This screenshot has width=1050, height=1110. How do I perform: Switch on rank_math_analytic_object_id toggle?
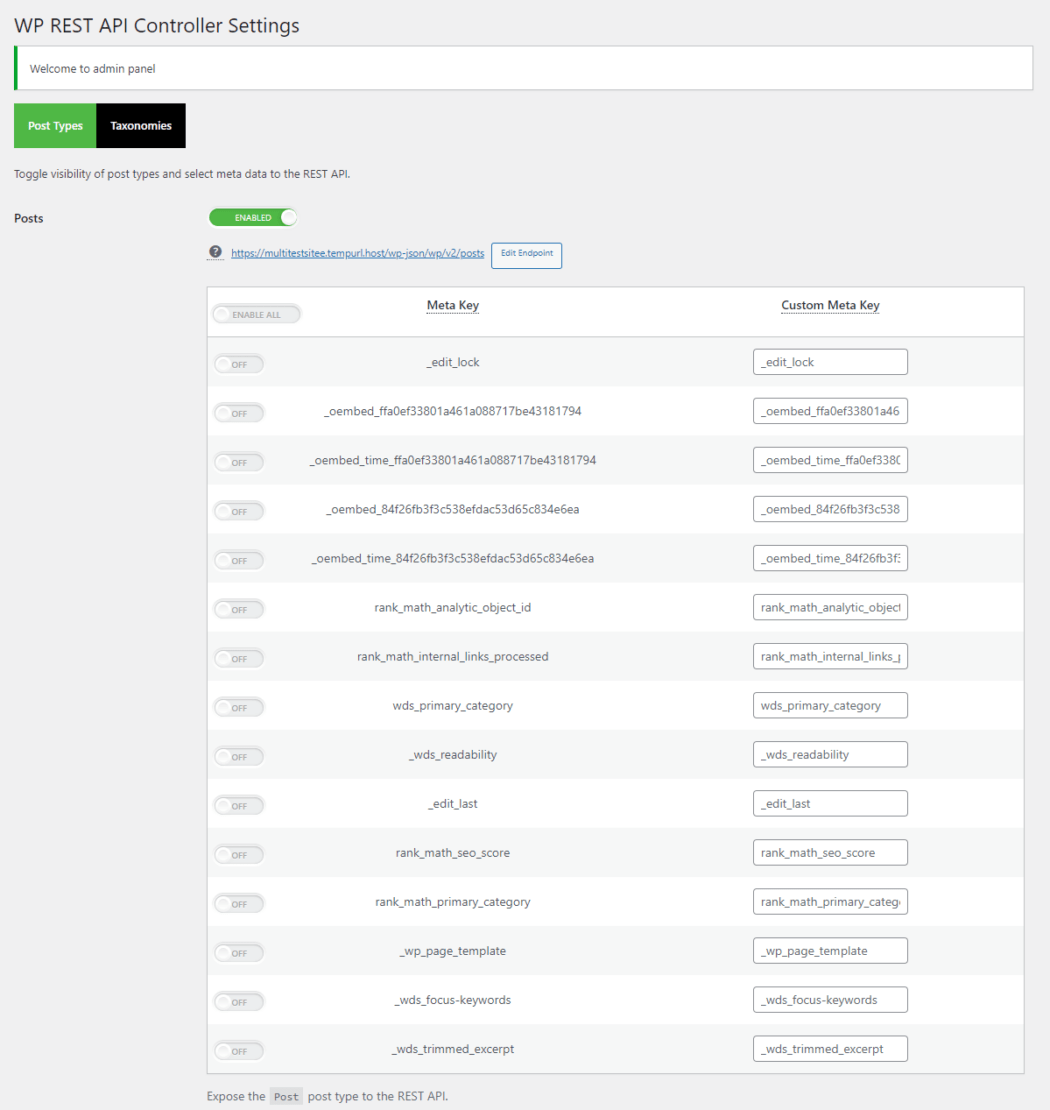tap(239, 610)
